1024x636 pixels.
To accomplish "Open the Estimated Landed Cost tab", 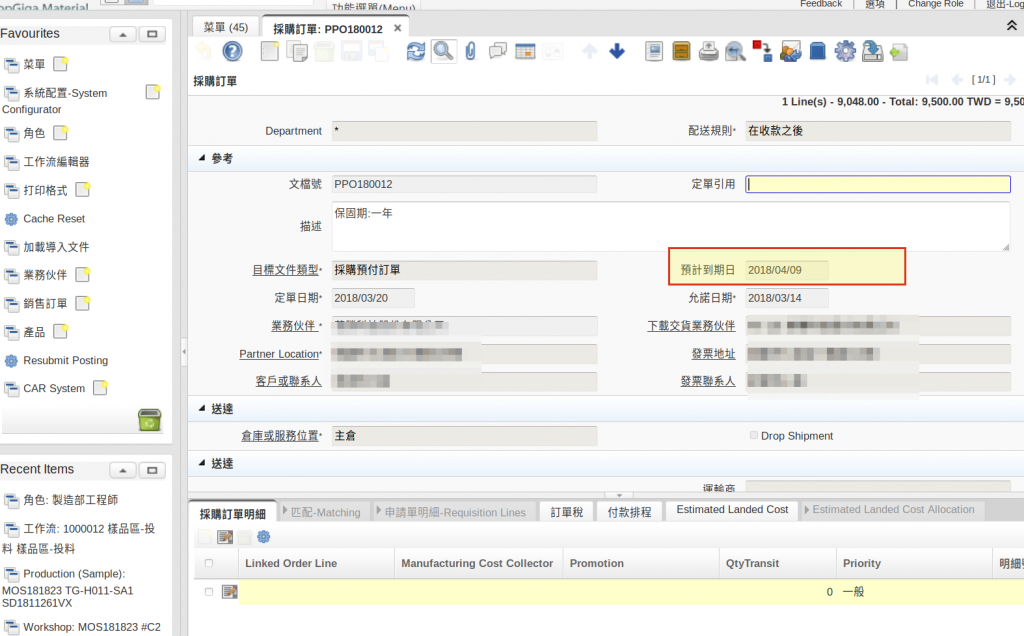I will 732,509.
